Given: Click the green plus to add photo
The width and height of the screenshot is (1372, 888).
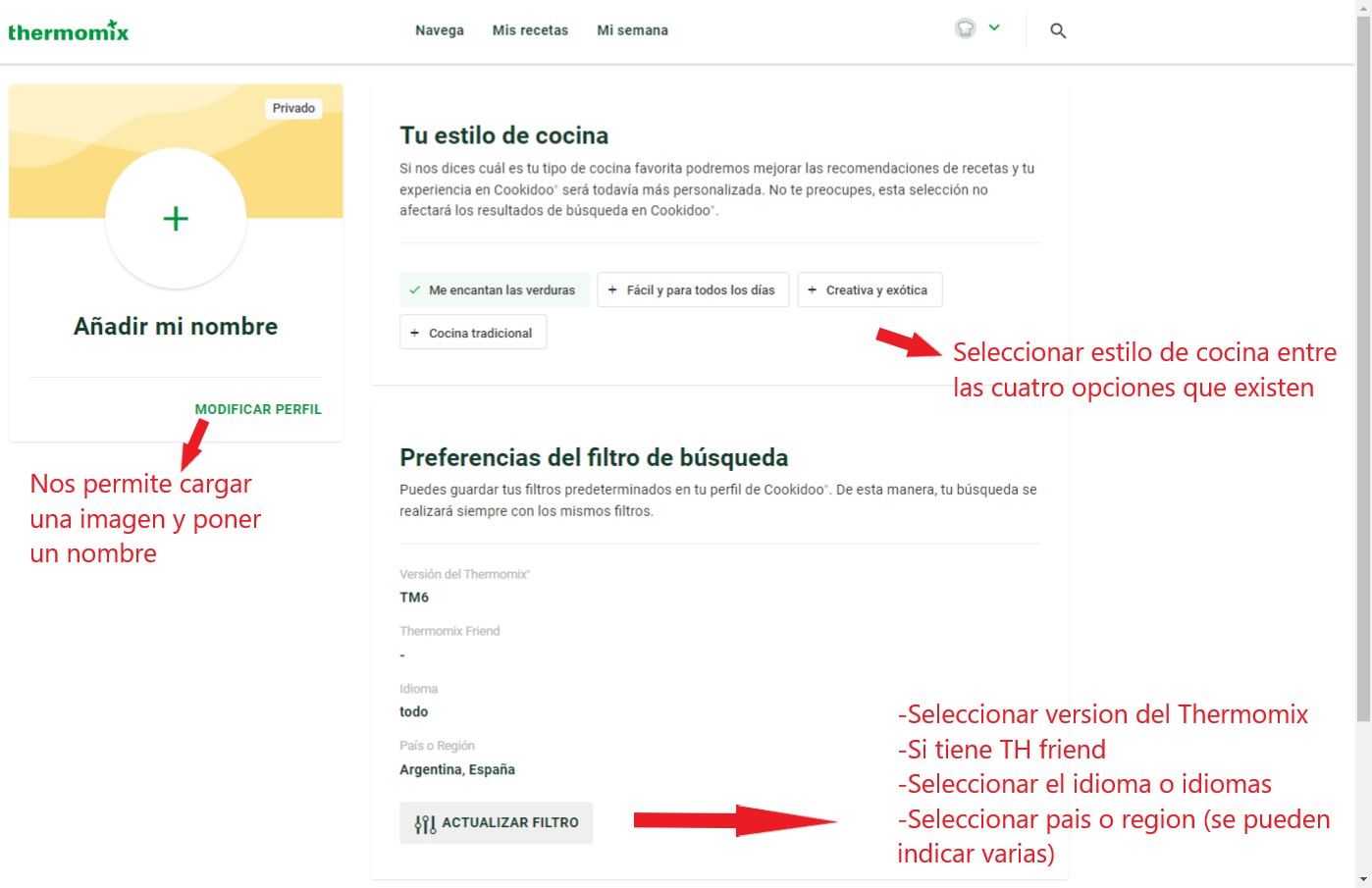Looking at the screenshot, I should point(176,219).
